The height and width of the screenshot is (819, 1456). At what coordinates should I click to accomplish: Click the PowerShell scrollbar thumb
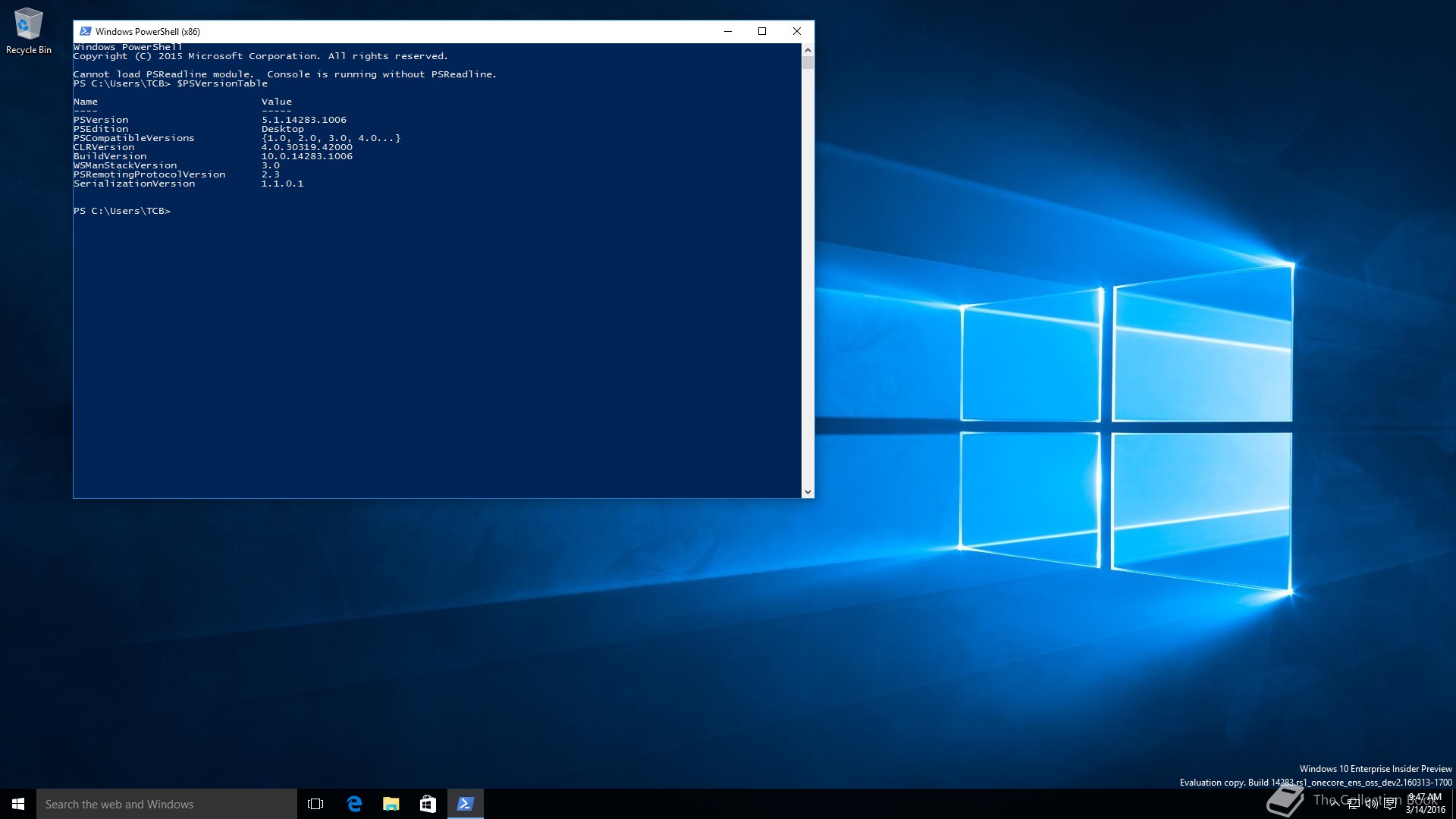pyautogui.click(x=808, y=62)
